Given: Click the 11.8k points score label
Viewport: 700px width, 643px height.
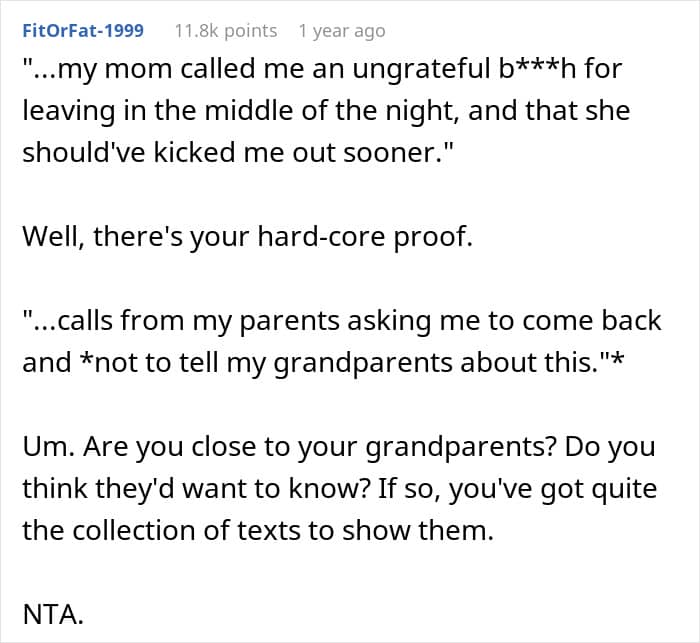Looking at the screenshot, I should [x=226, y=31].
